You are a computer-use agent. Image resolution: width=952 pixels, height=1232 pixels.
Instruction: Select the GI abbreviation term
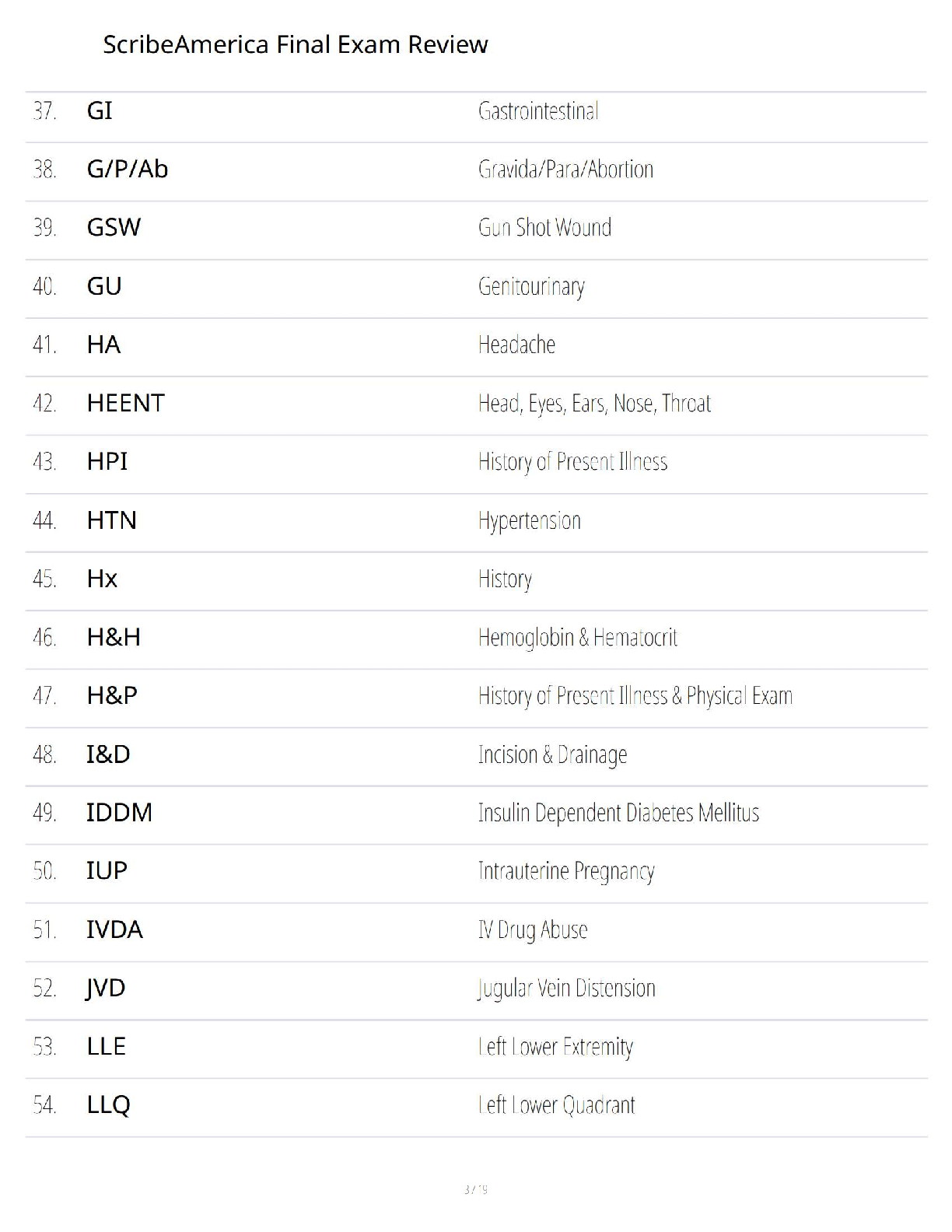(x=100, y=110)
